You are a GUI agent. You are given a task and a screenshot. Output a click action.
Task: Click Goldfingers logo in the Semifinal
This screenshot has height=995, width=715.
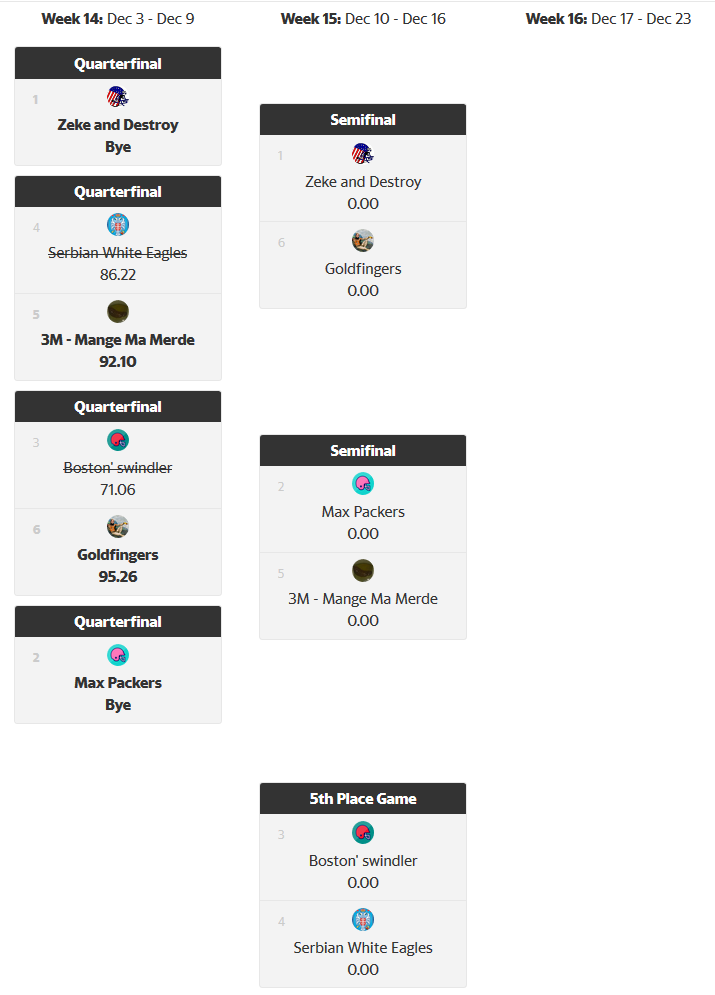point(363,240)
